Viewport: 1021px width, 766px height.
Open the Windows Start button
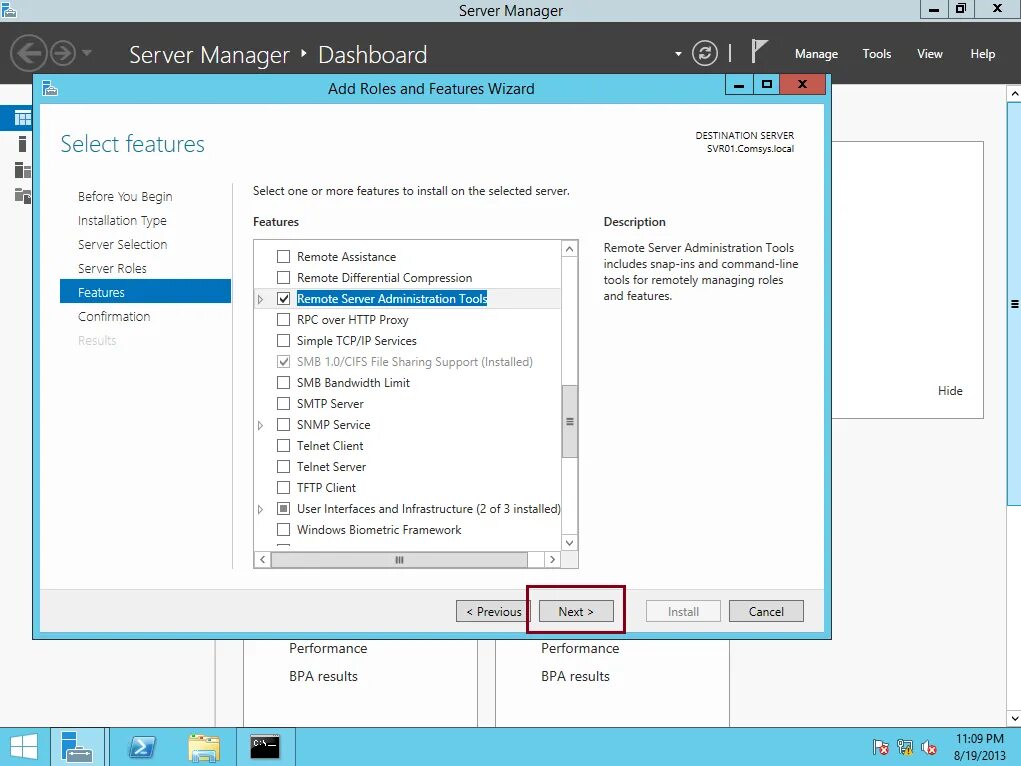click(x=23, y=746)
